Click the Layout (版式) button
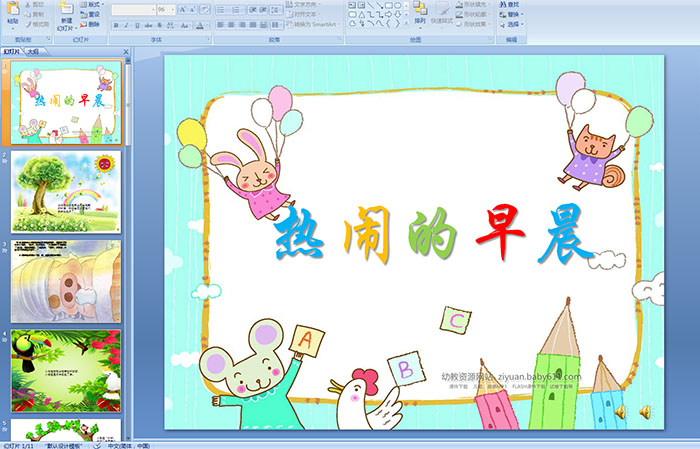 click(91, 4)
